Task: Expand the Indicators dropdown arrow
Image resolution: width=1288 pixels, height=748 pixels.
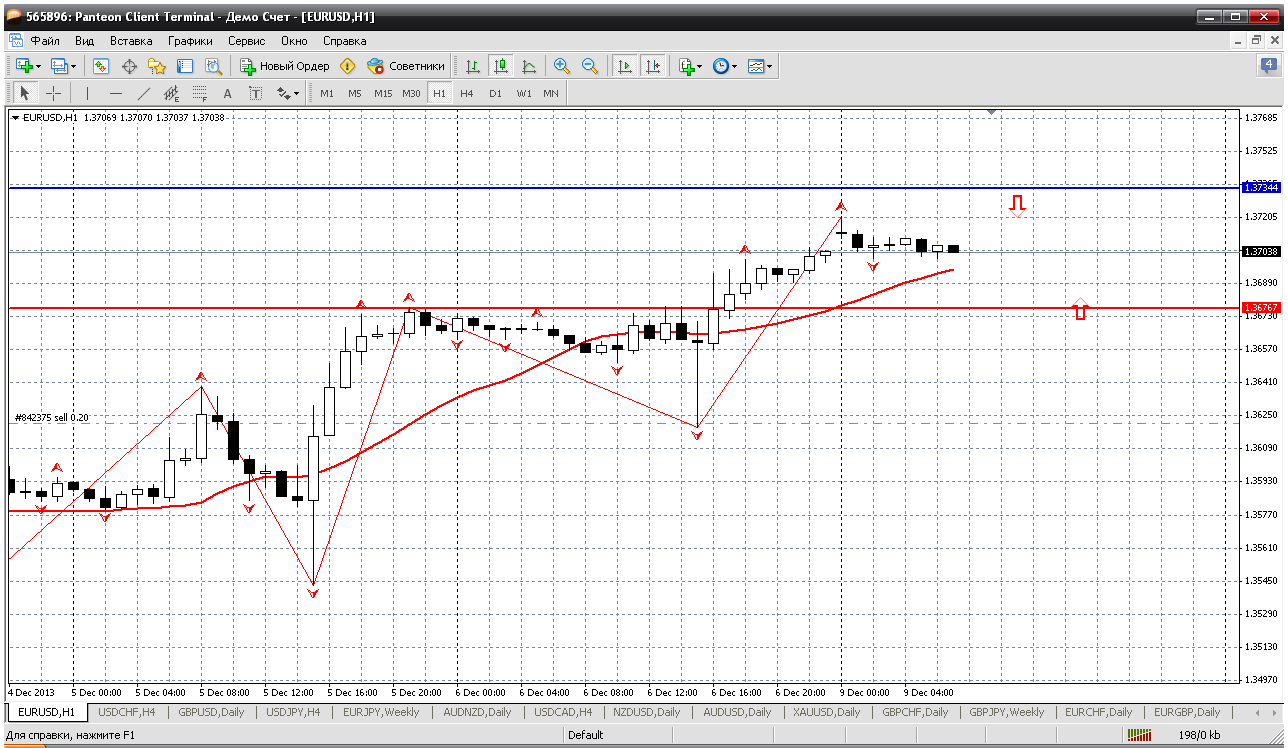Action: [x=699, y=67]
